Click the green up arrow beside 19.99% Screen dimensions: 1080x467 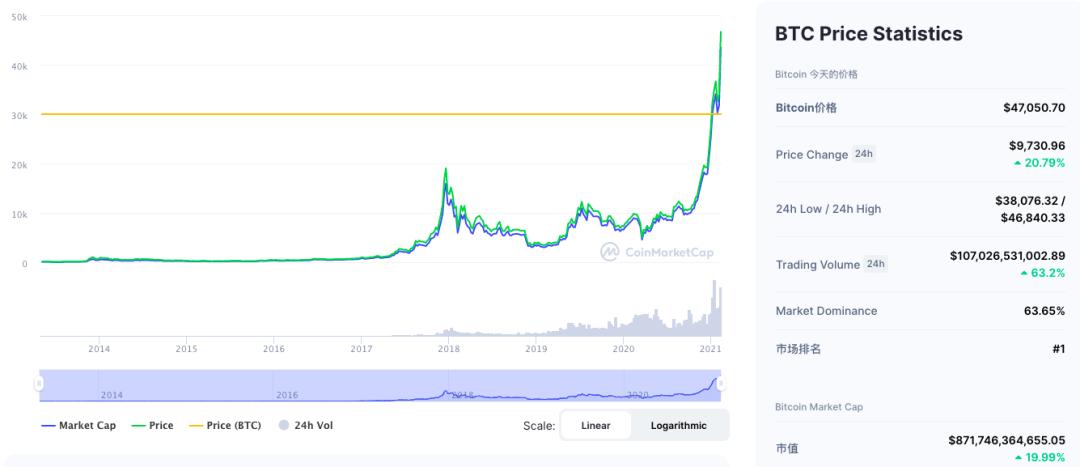[x=1018, y=457]
